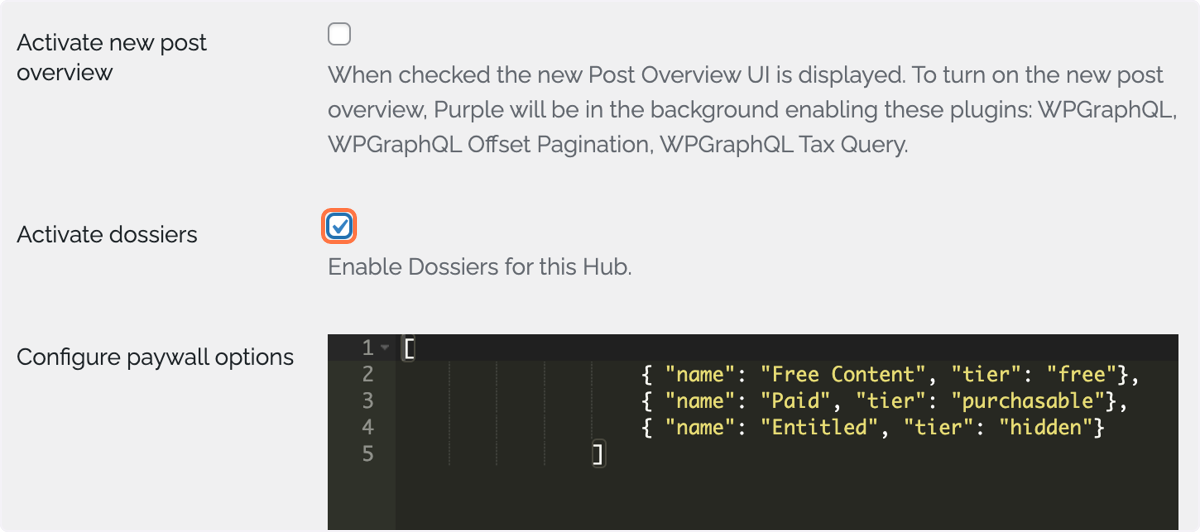Select line number 4 in editor gutter

[367, 428]
